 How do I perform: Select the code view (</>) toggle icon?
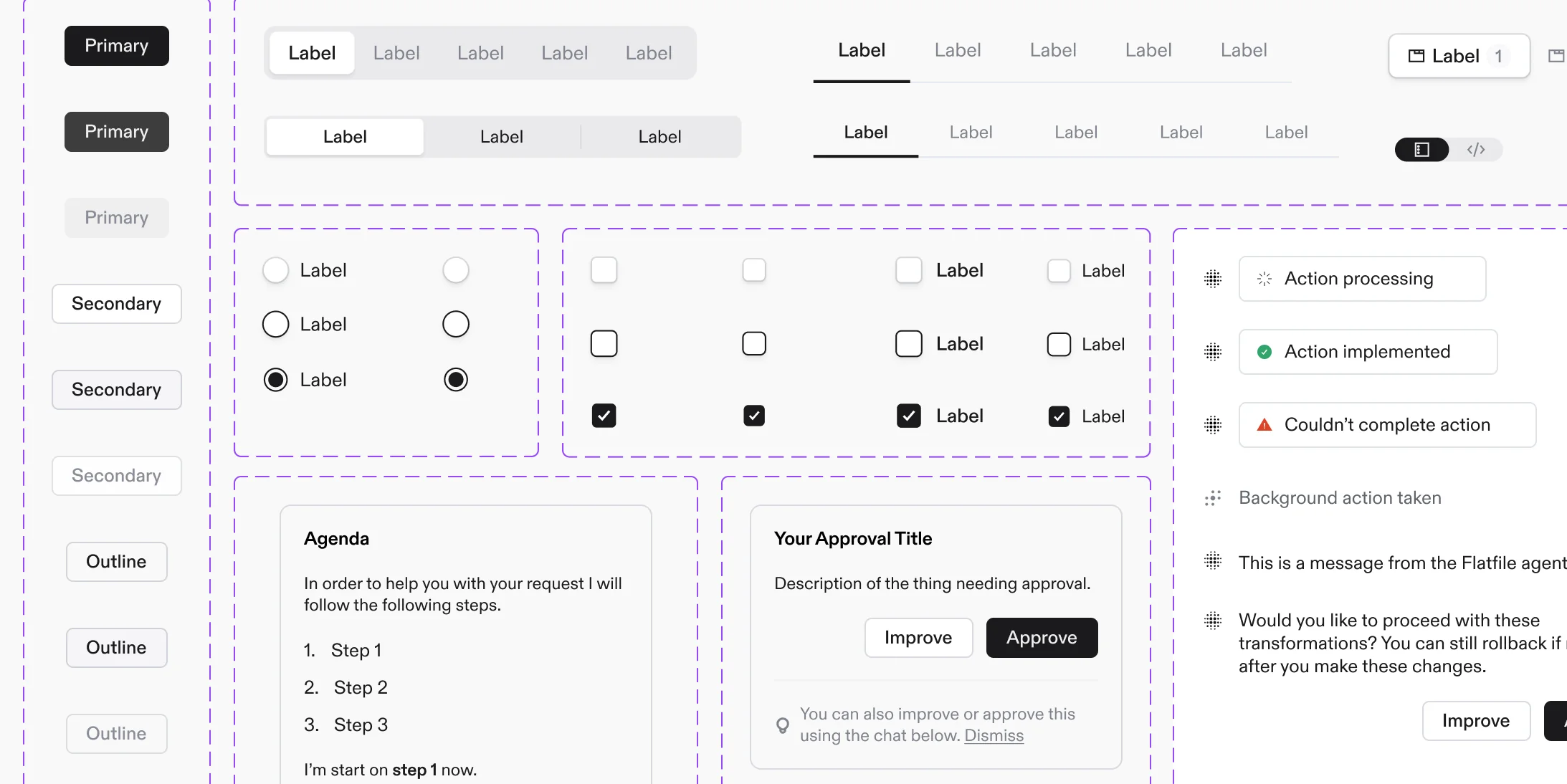point(1477,150)
